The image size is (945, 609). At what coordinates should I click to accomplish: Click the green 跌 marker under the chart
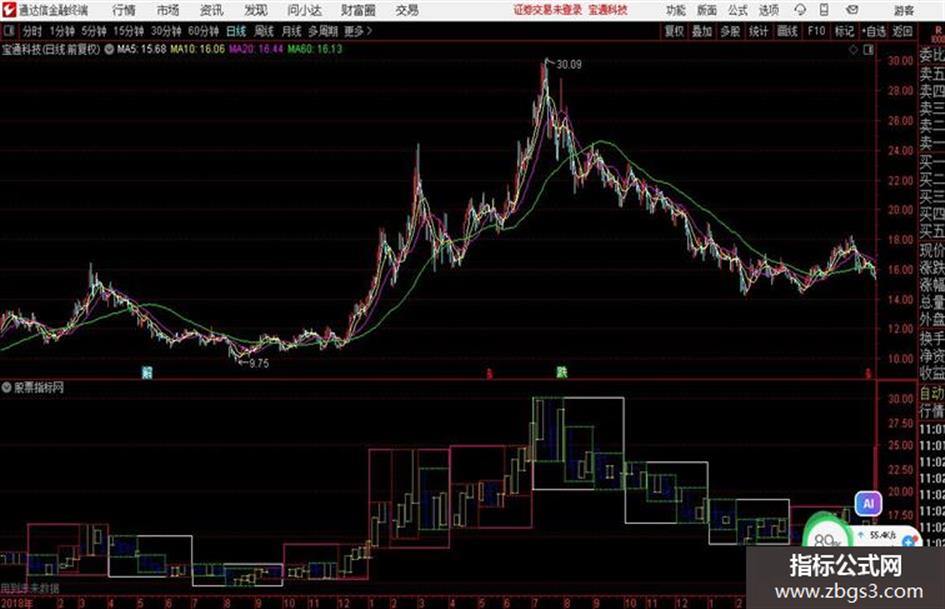pos(562,372)
